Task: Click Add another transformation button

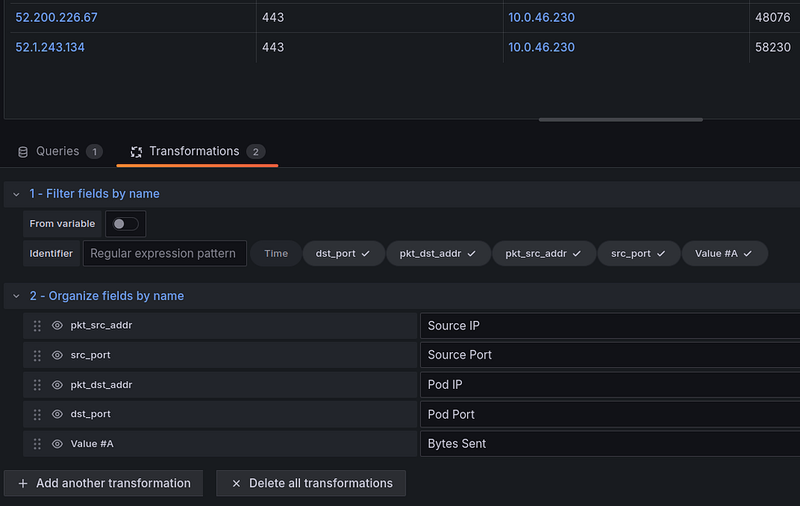Action: click(104, 483)
